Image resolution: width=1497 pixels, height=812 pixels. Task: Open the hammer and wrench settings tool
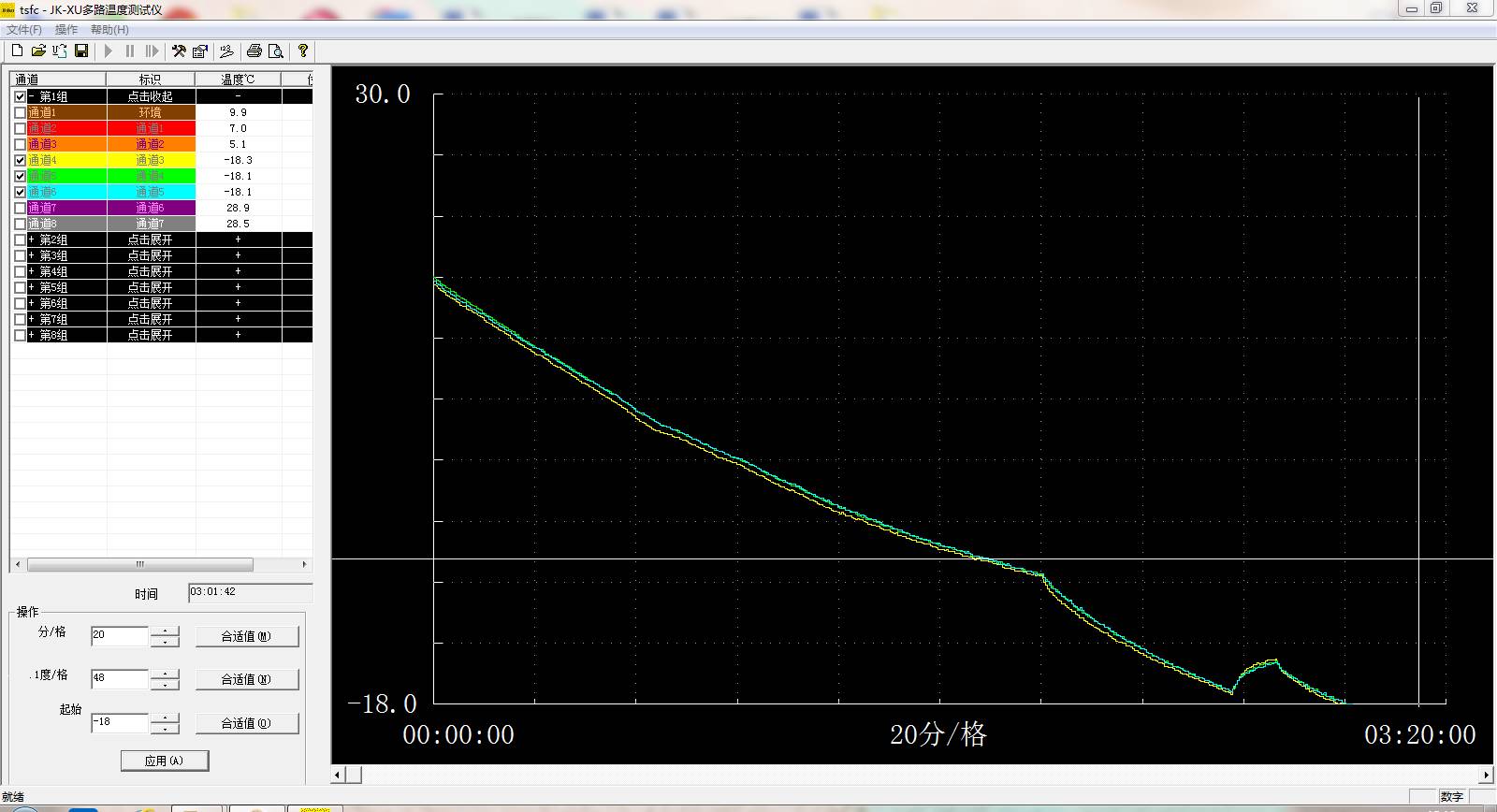(x=179, y=51)
